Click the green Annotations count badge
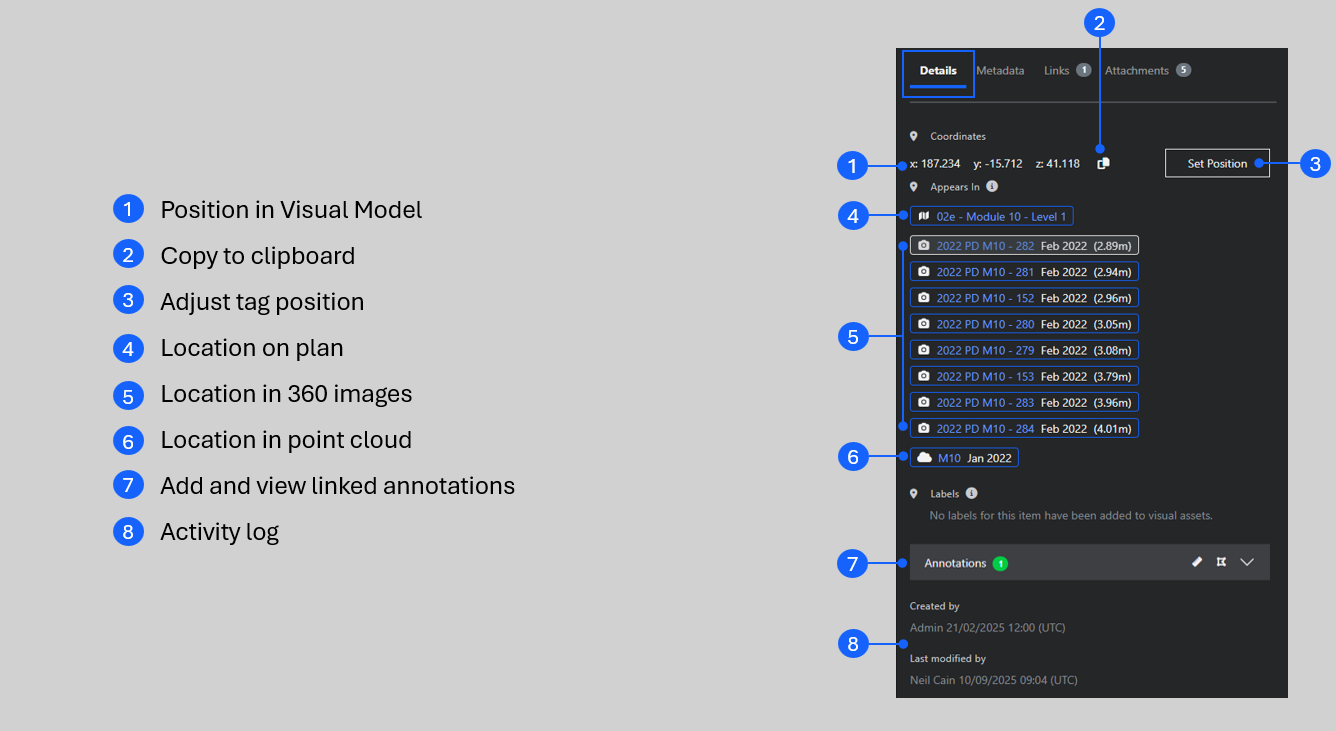Screen dimensions: 1336x731 1000,563
